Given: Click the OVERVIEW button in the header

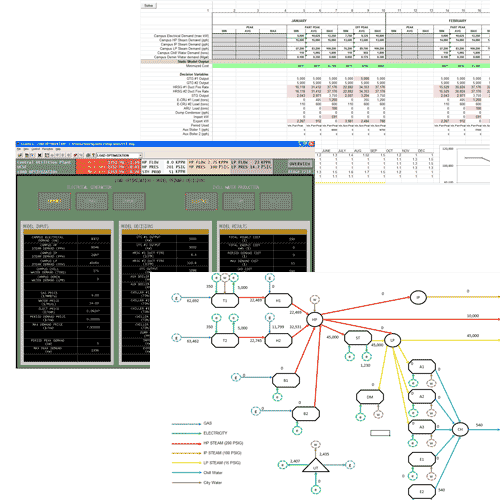Looking at the screenshot, I should pos(300,164).
